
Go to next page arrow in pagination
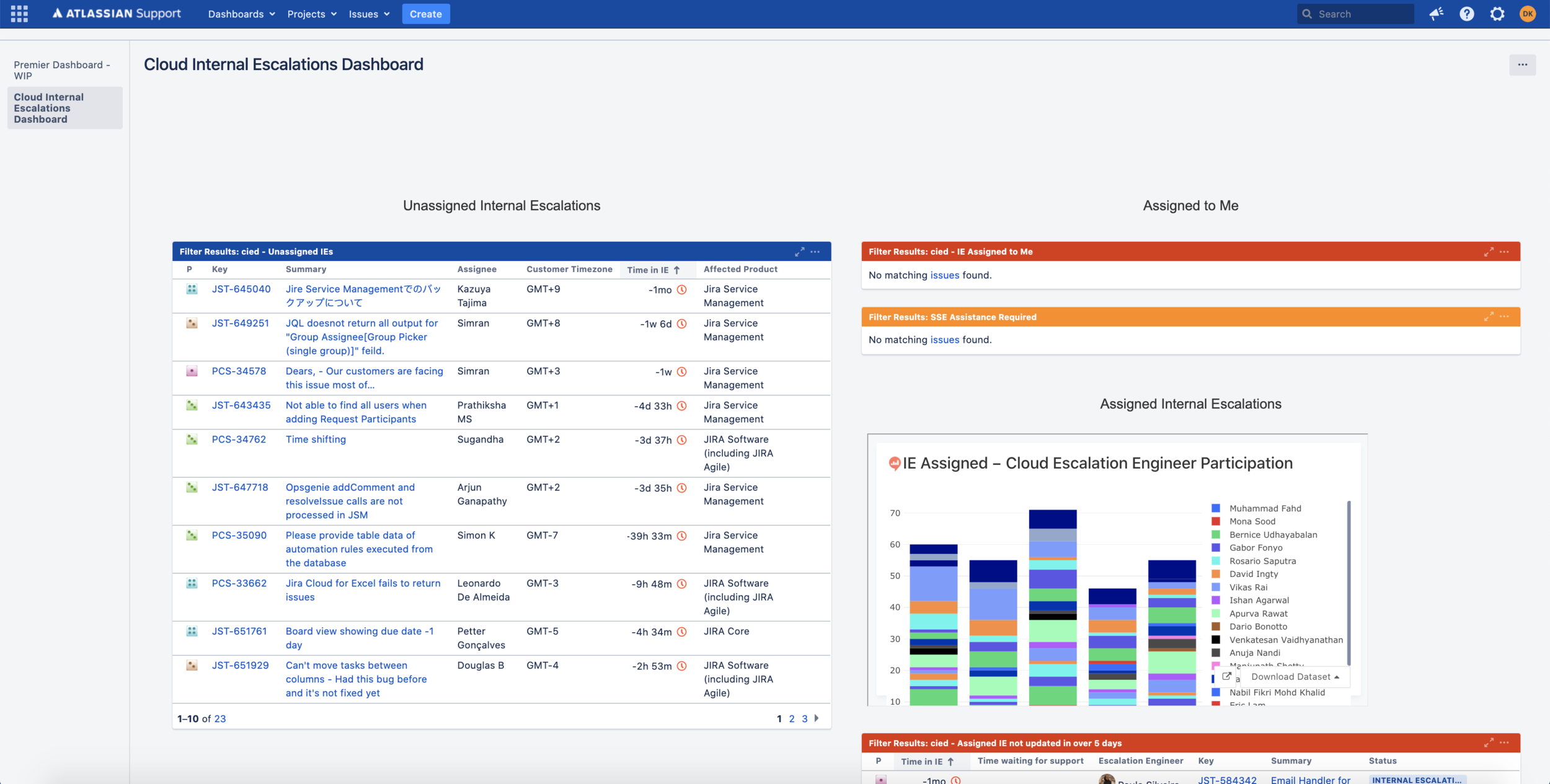(x=817, y=718)
